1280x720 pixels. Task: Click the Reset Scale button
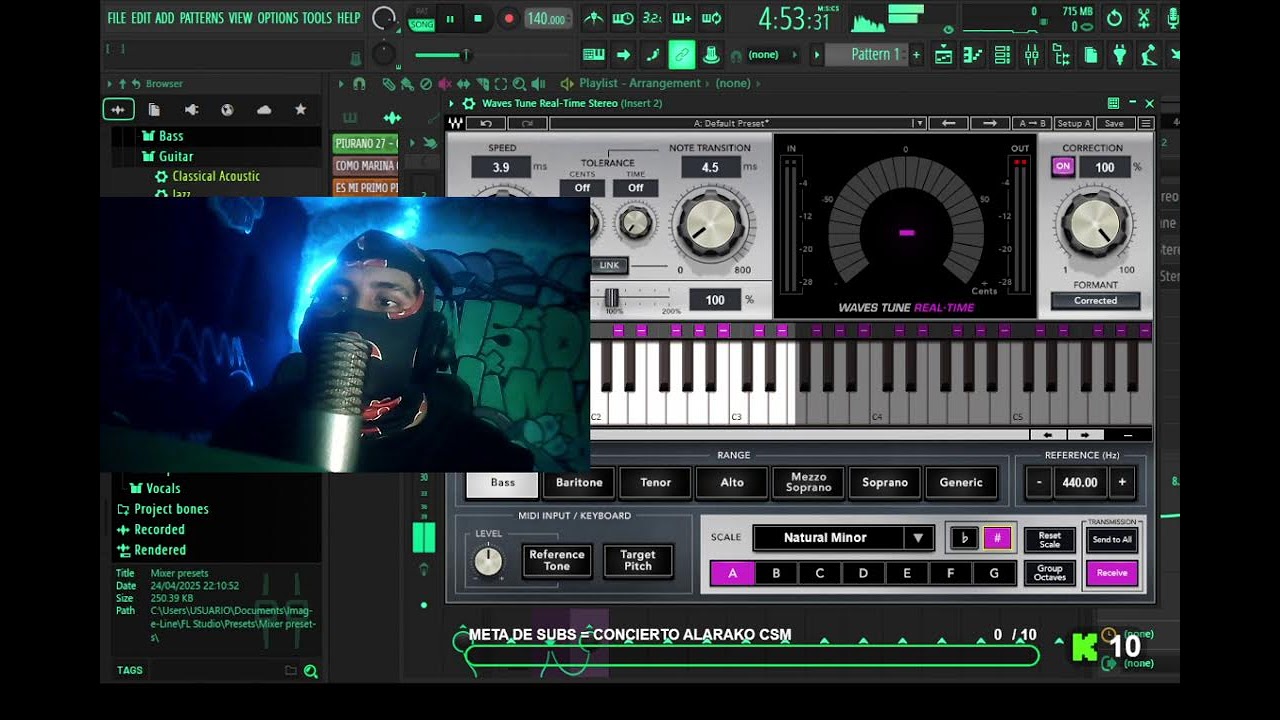(1050, 540)
